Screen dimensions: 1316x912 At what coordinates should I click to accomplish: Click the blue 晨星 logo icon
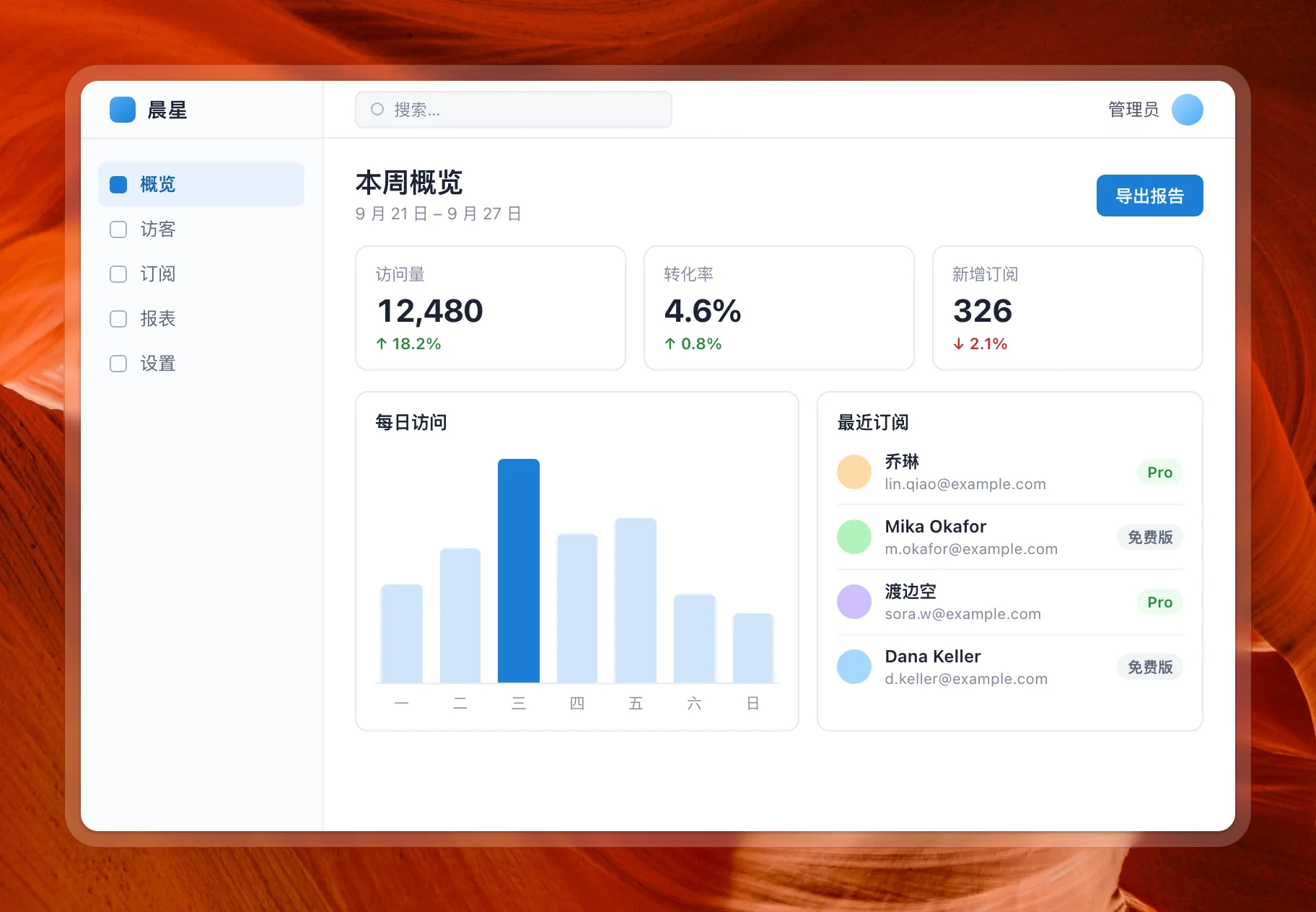[x=123, y=110]
